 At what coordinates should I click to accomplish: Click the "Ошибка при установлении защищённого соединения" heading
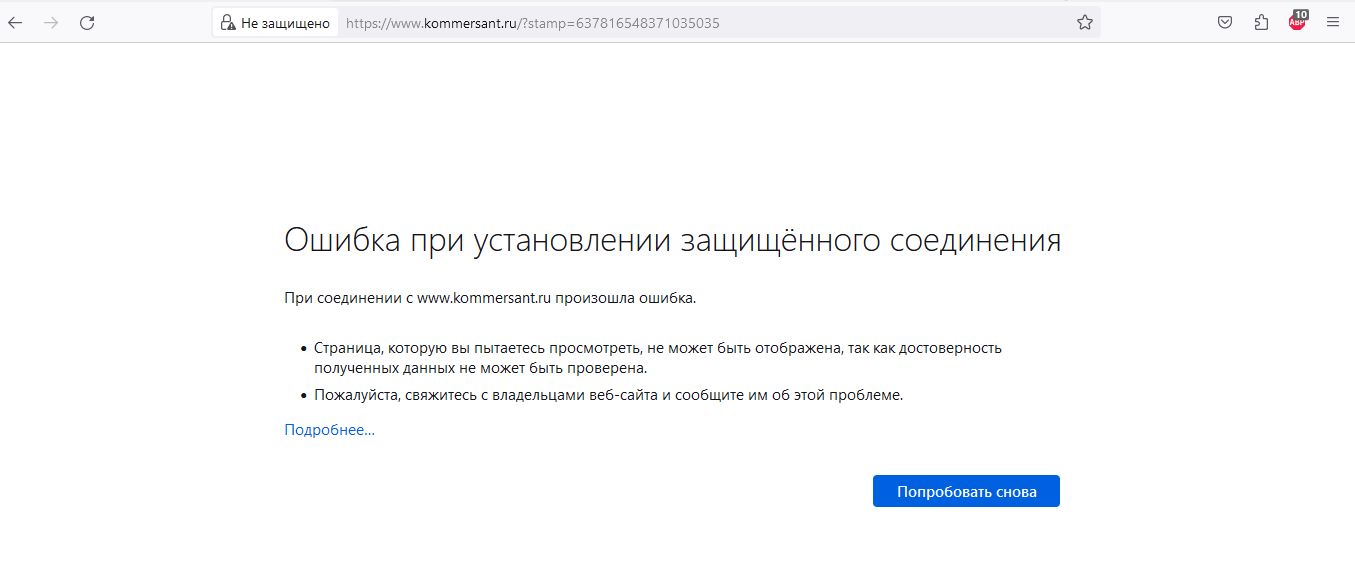672,241
